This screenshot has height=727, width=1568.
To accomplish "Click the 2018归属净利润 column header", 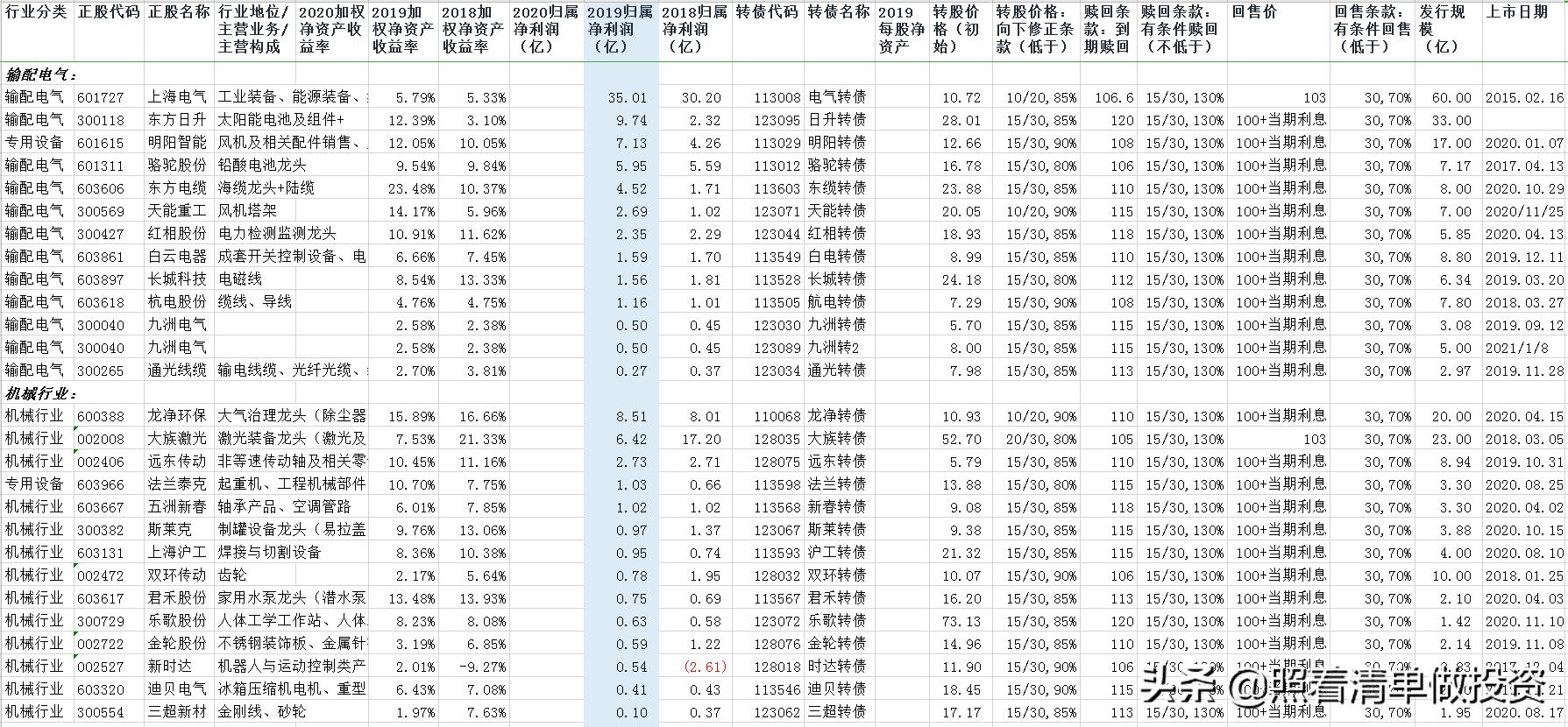I will coord(694,30).
